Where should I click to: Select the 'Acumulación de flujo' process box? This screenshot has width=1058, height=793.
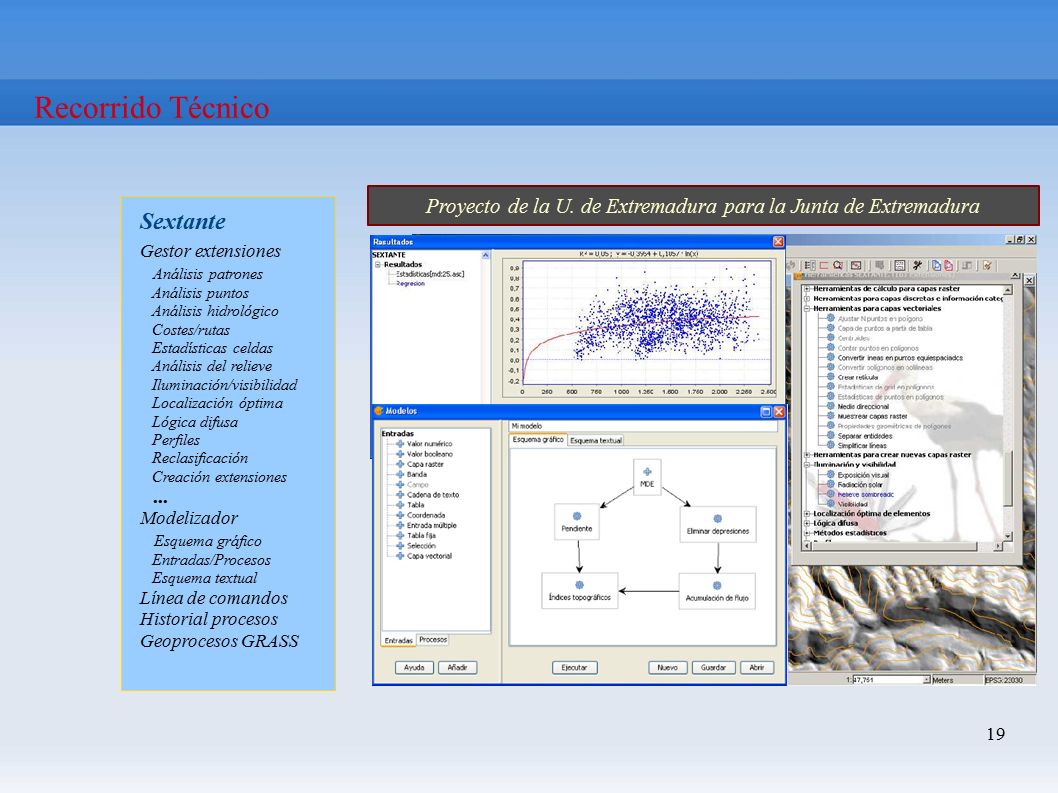tap(717, 591)
